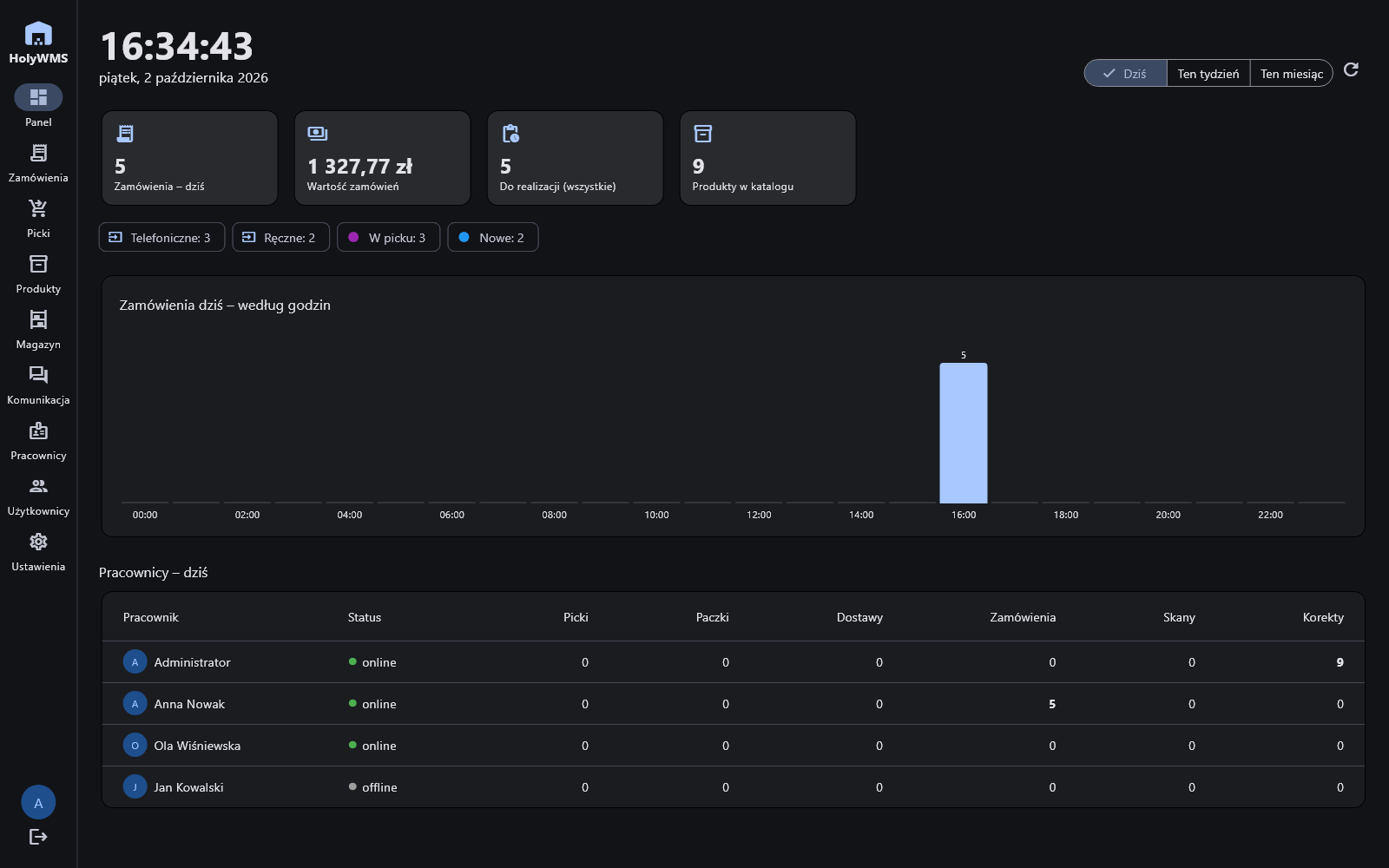
Task: Click the Nowe: 2 chip
Action: [493, 238]
